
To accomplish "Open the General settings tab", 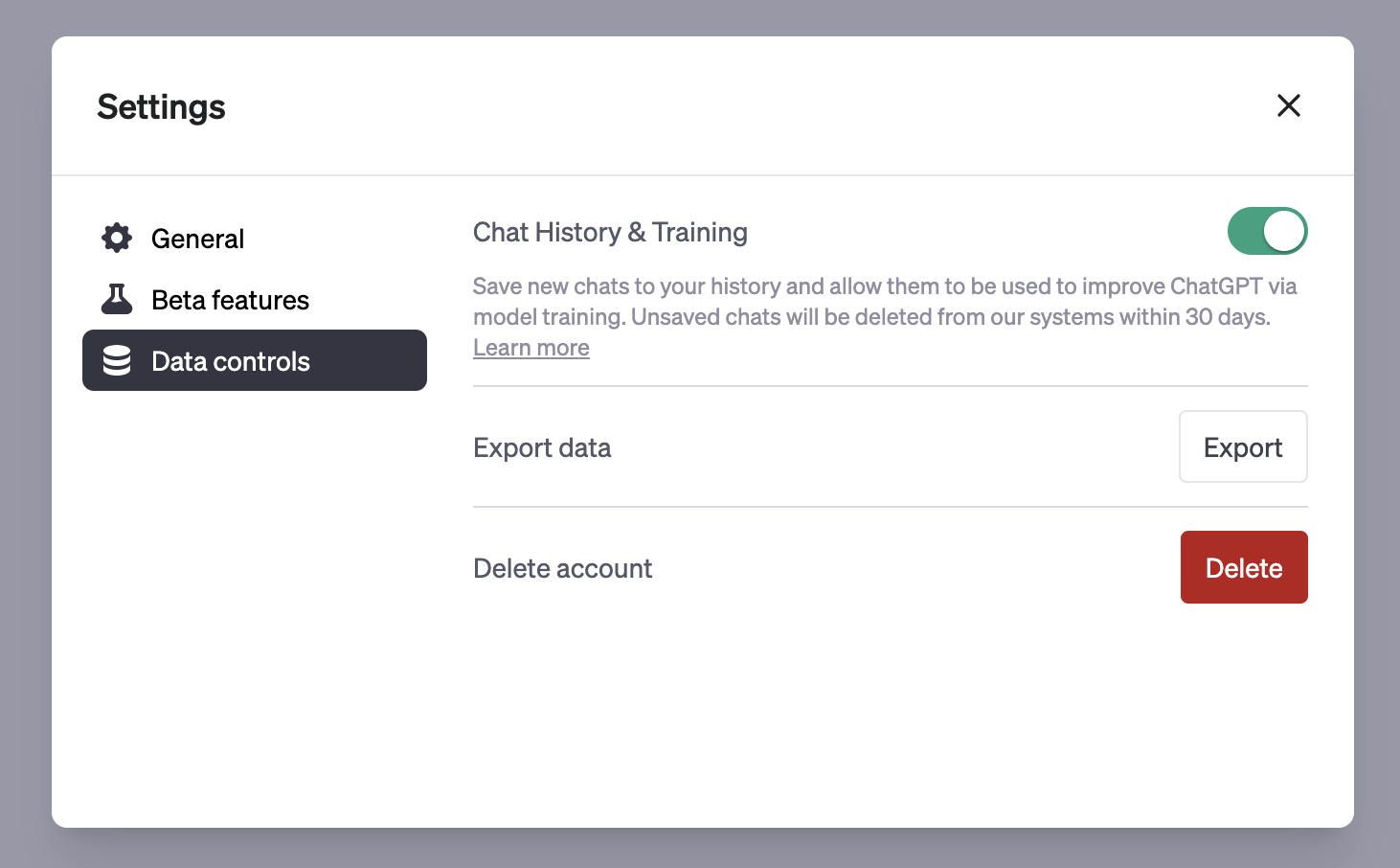I will tap(197, 239).
